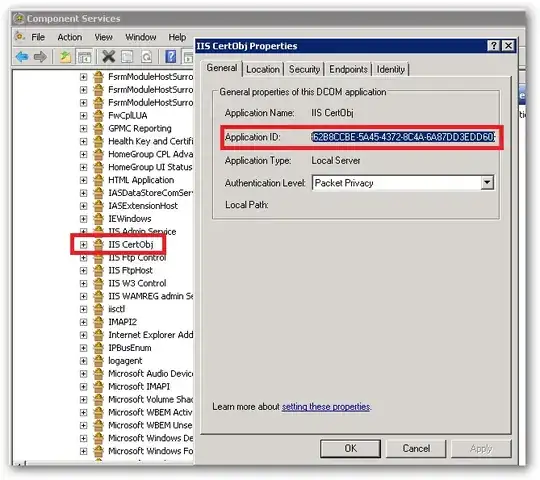540x480 pixels.
Task: Expand the HTML Application tree node
Action: (83, 180)
